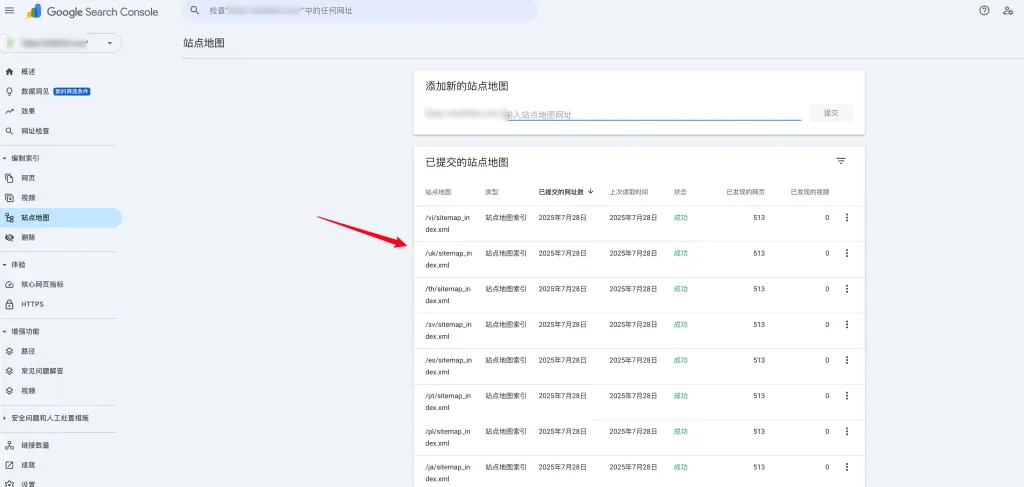Image resolution: width=1024 pixels, height=487 pixels.
Task: Click 513 discovered pages in /ja/ row
Action: (x=759, y=467)
